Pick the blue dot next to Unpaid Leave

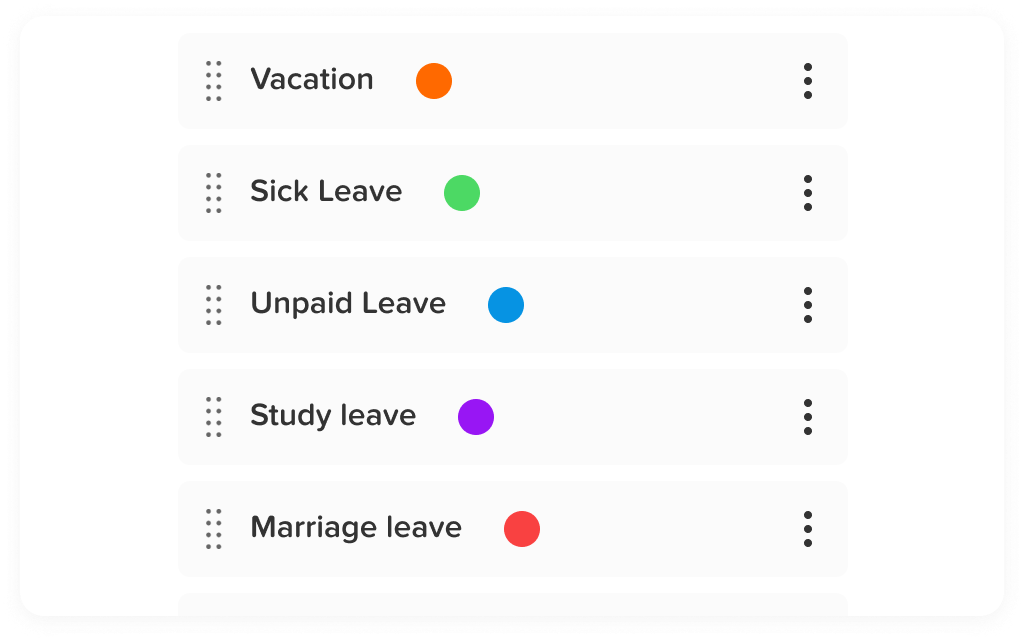click(x=506, y=305)
